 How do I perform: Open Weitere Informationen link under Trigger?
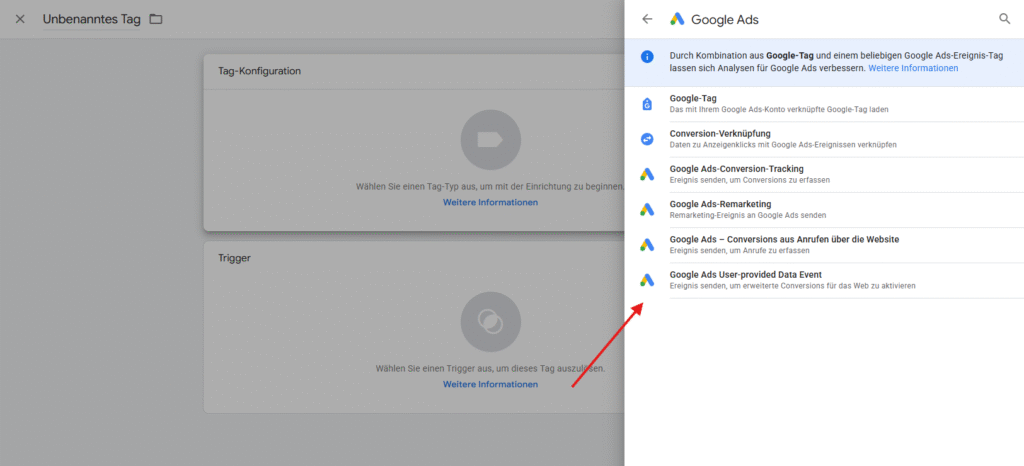coord(490,384)
